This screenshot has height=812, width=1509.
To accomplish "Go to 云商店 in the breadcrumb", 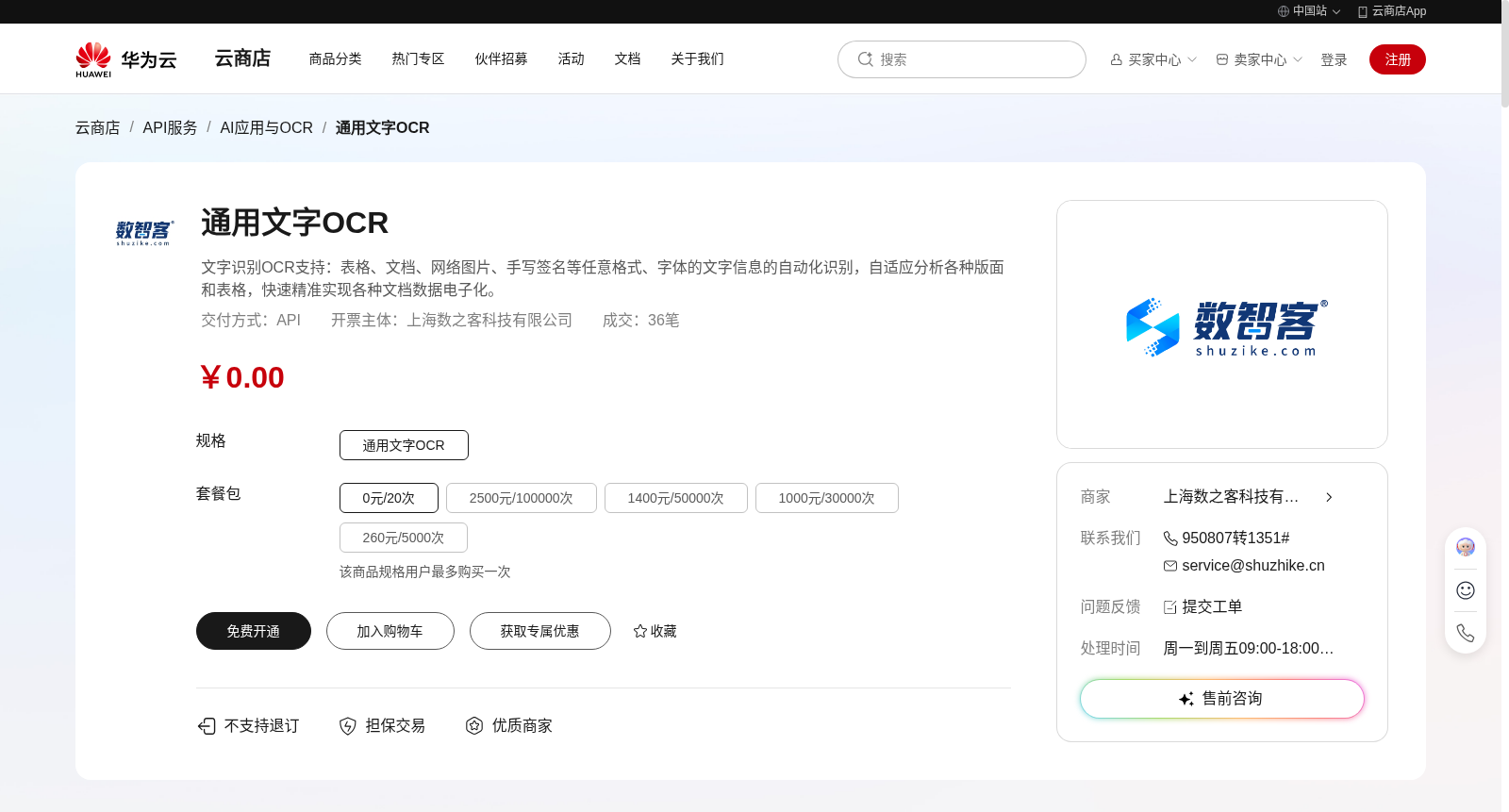I will (98, 127).
